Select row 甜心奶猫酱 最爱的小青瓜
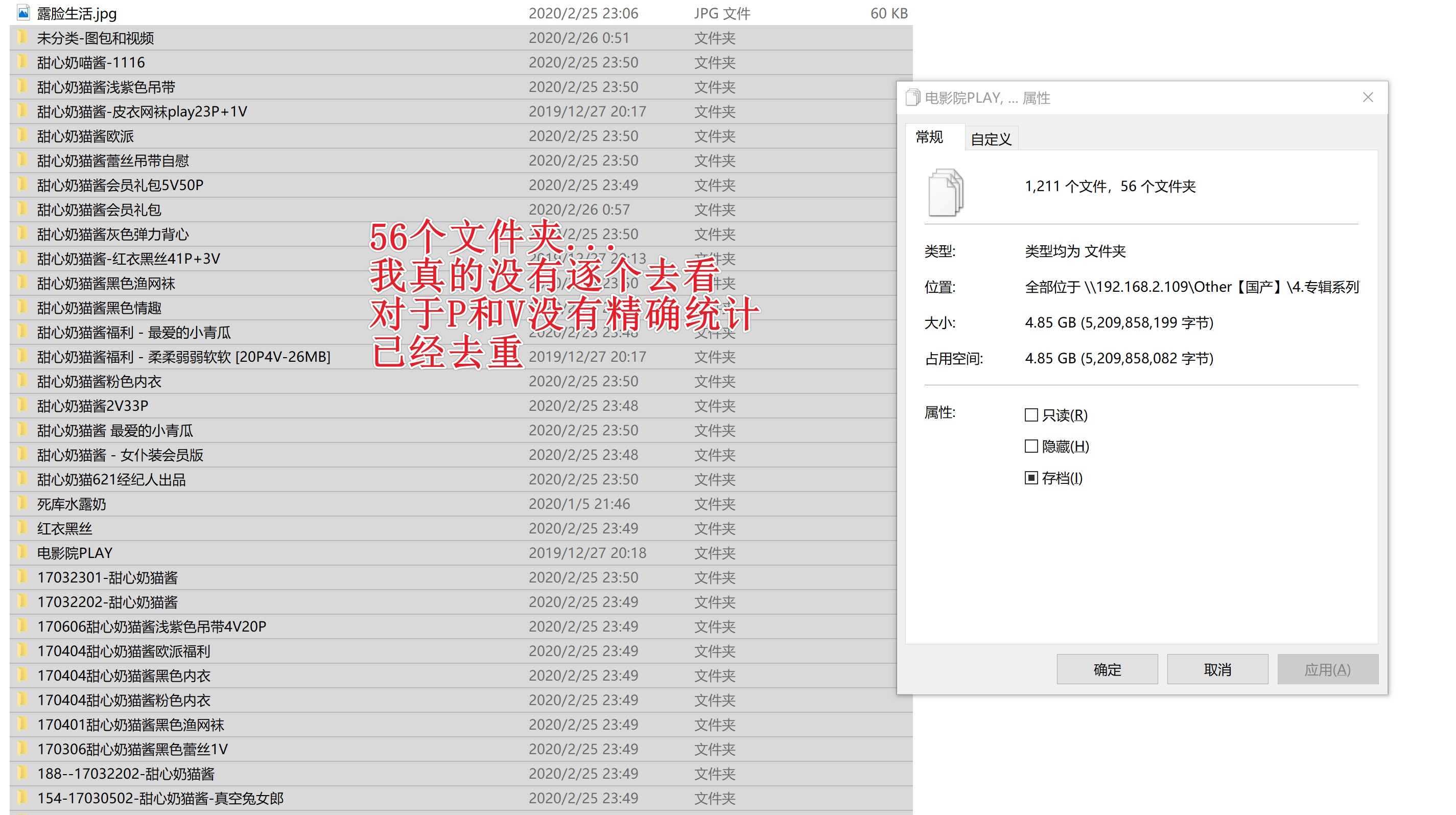 pyautogui.click(x=461, y=430)
